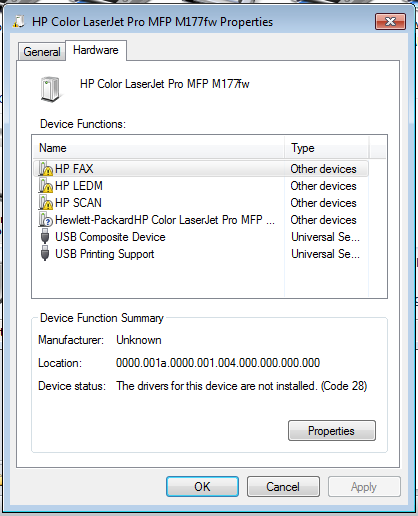Select the HP LEDM row text

point(79,186)
